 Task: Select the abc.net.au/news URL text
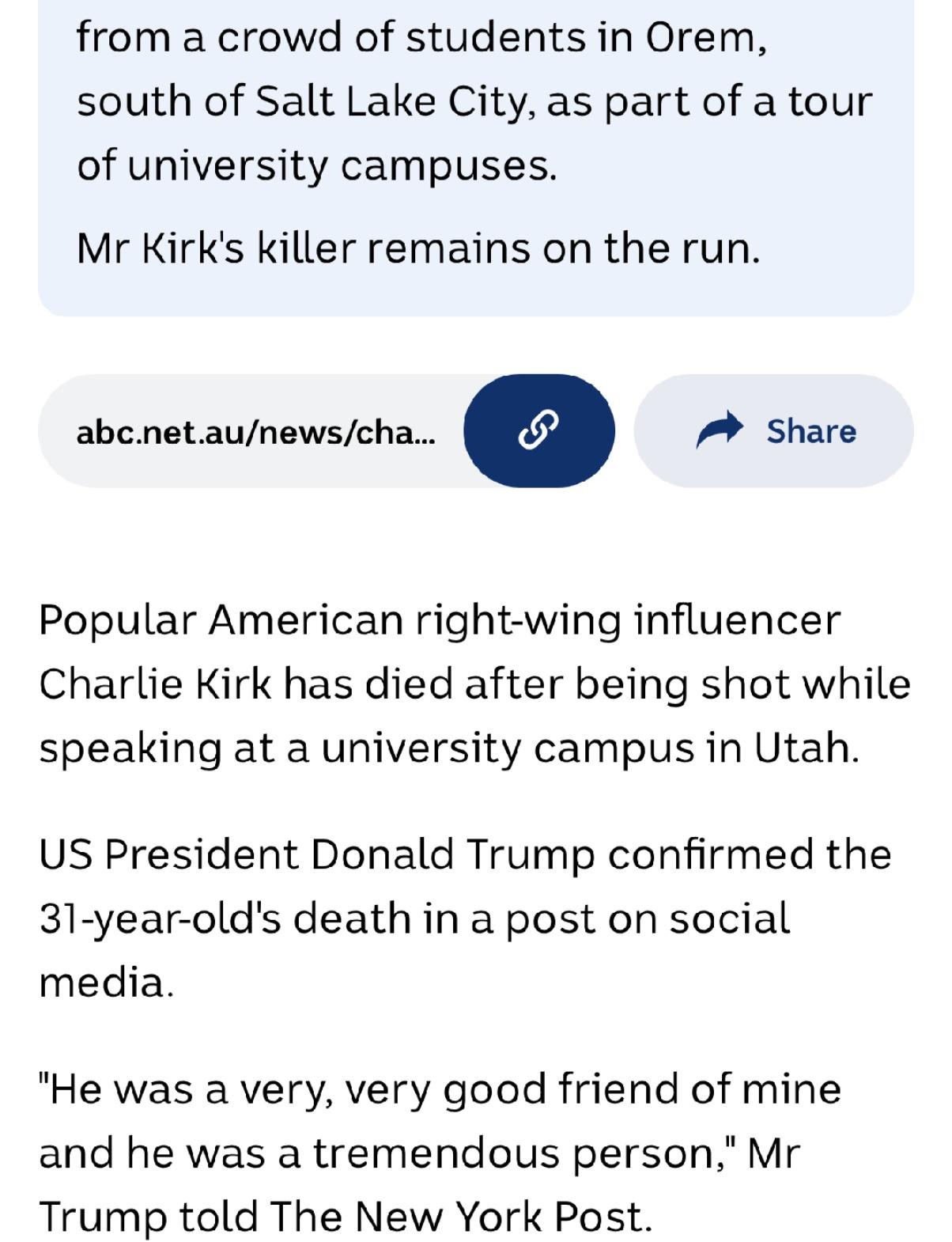pyautogui.click(x=255, y=432)
